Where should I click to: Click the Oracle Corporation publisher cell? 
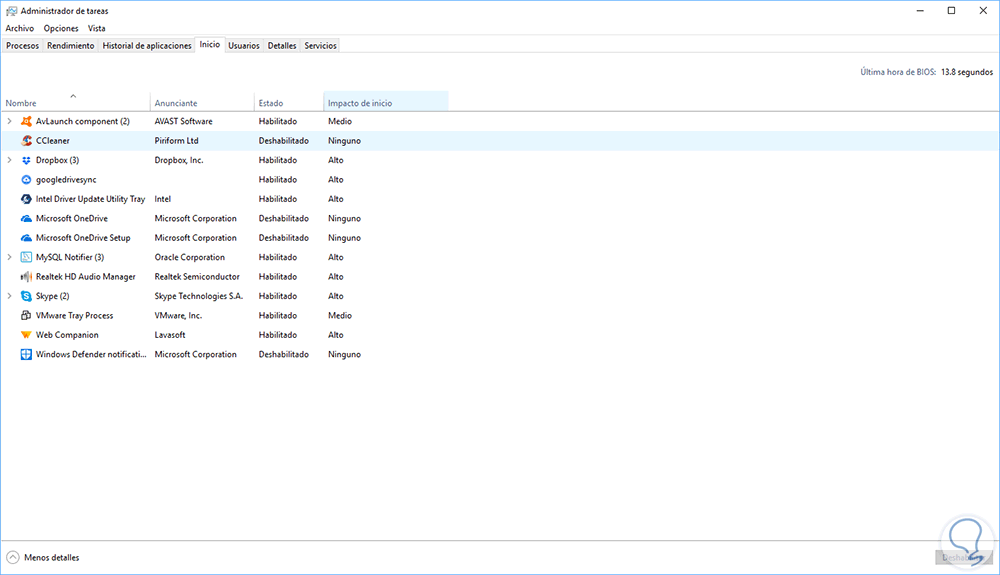pos(189,258)
